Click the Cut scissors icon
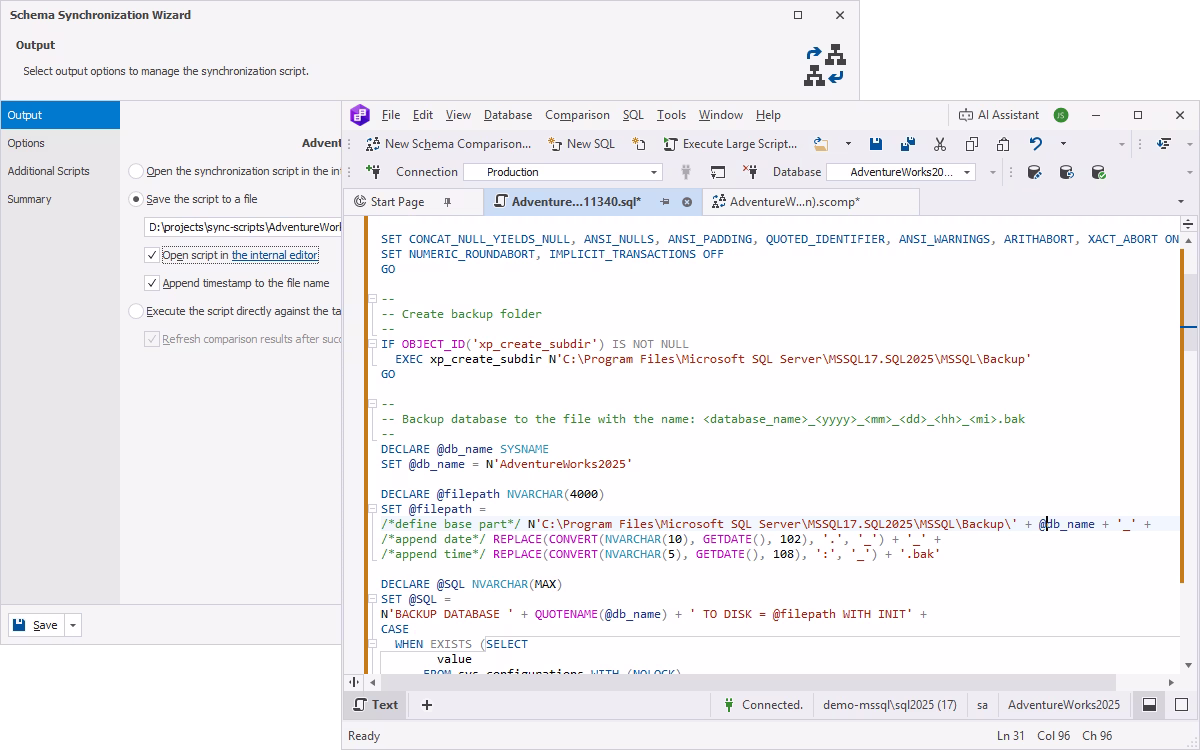The width and height of the screenshot is (1200, 750). pyautogui.click(x=940, y=144)
